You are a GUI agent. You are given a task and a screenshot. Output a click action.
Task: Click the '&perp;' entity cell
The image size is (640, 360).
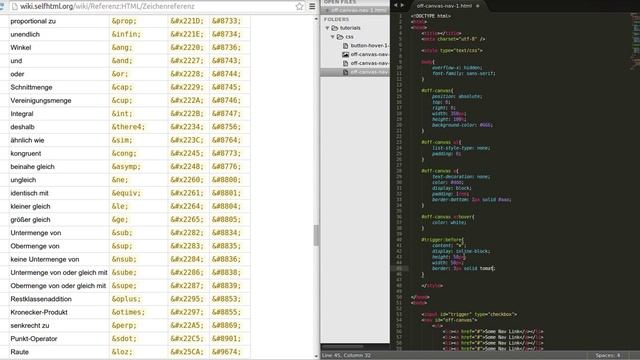(x=124, y=325)
